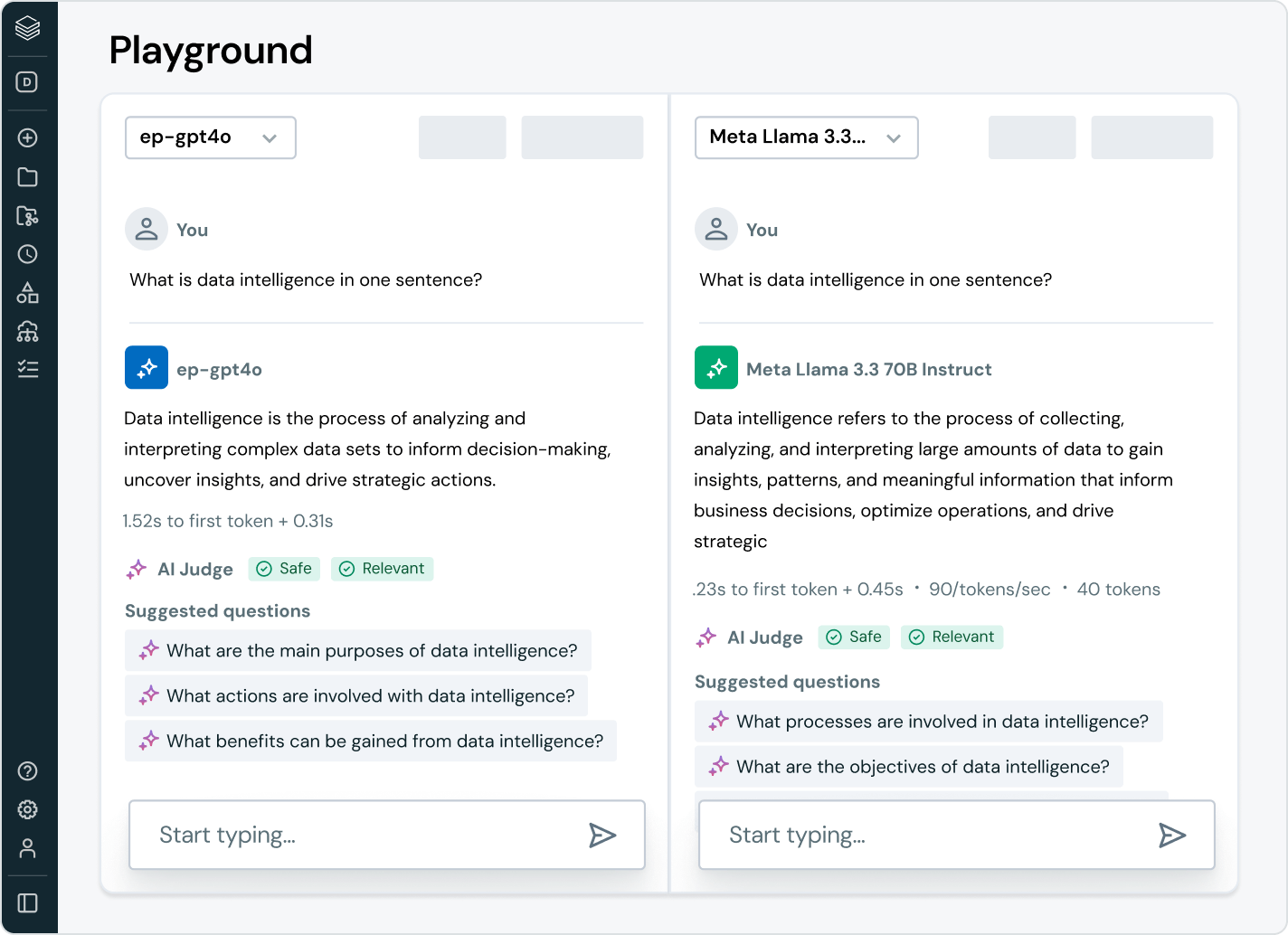1288x935 pixels.
Task: Click the Relevant badge under Meta Llama response
Action: (x=952, y=637)
